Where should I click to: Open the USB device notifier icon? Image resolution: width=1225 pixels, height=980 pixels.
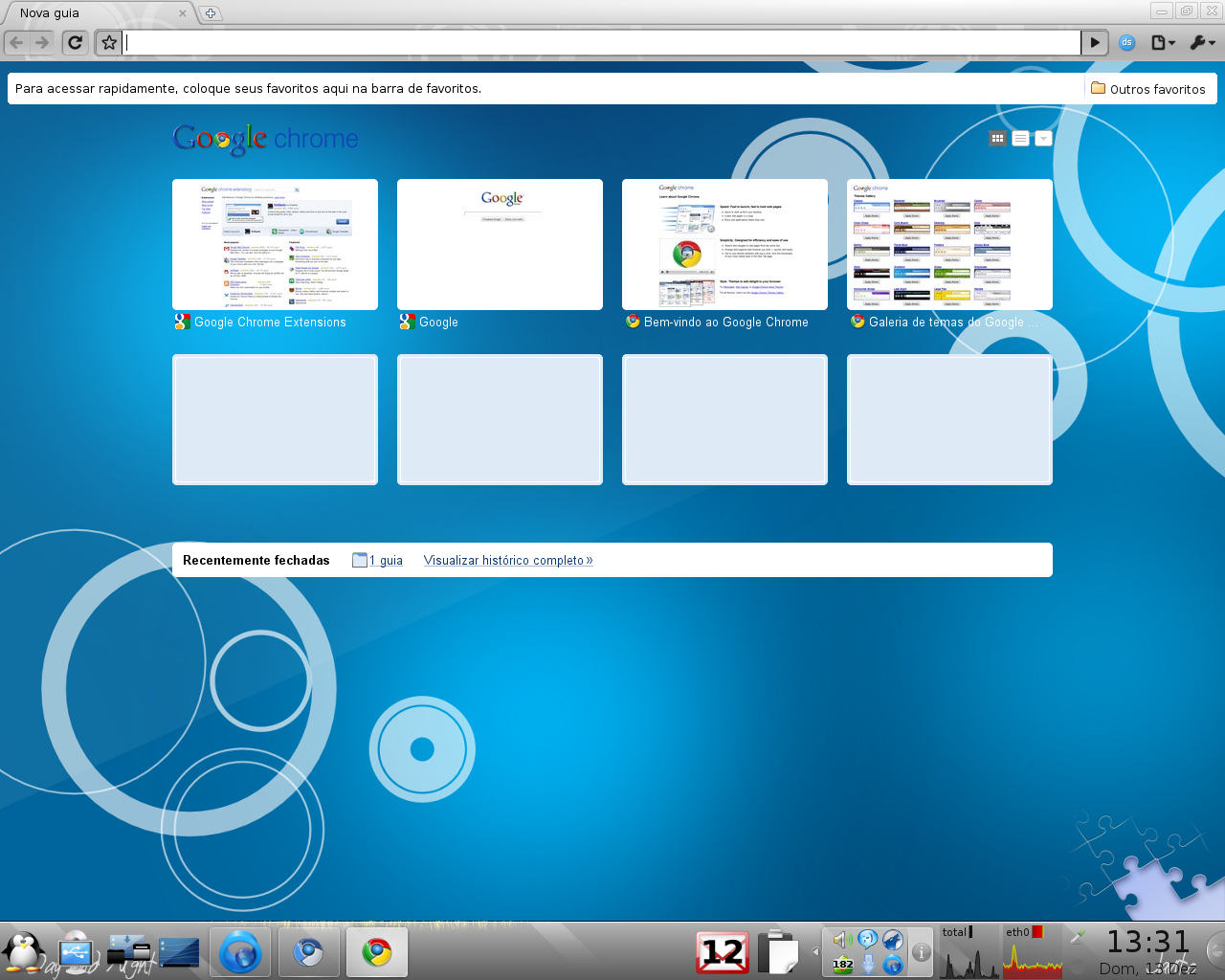click(75, 953)
